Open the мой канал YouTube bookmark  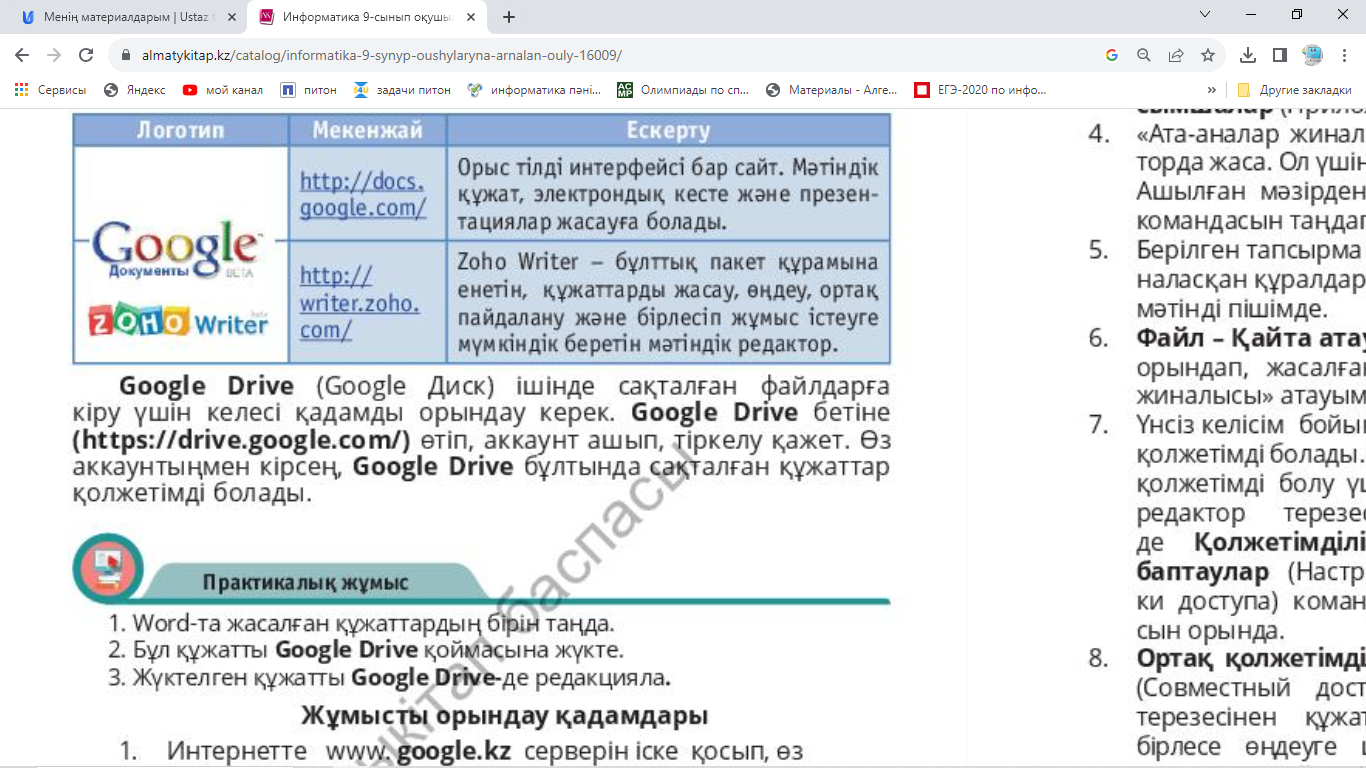point(223,90)
